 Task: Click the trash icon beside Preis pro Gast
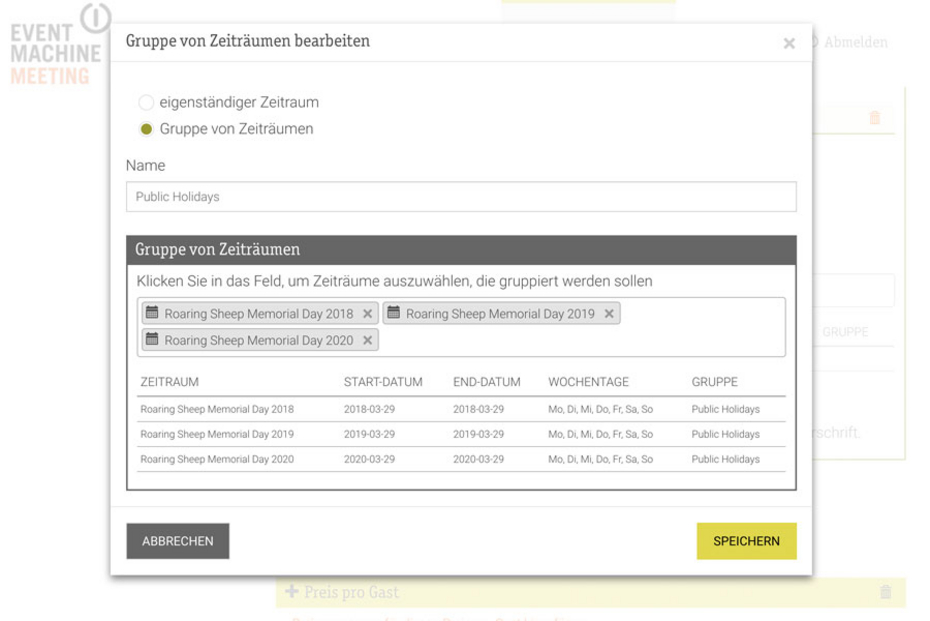tap(885, 592)
